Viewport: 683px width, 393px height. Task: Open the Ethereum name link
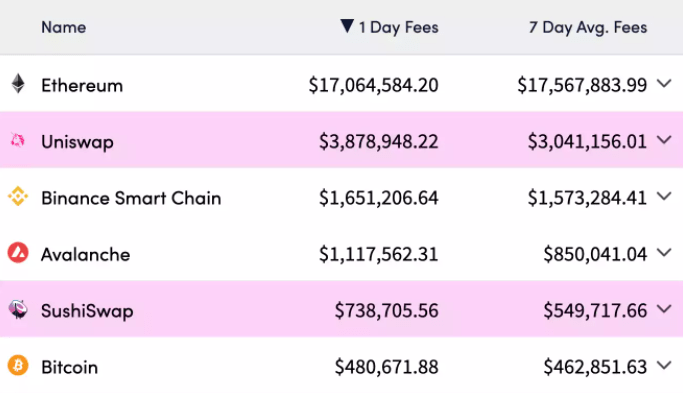coord(82,85)
